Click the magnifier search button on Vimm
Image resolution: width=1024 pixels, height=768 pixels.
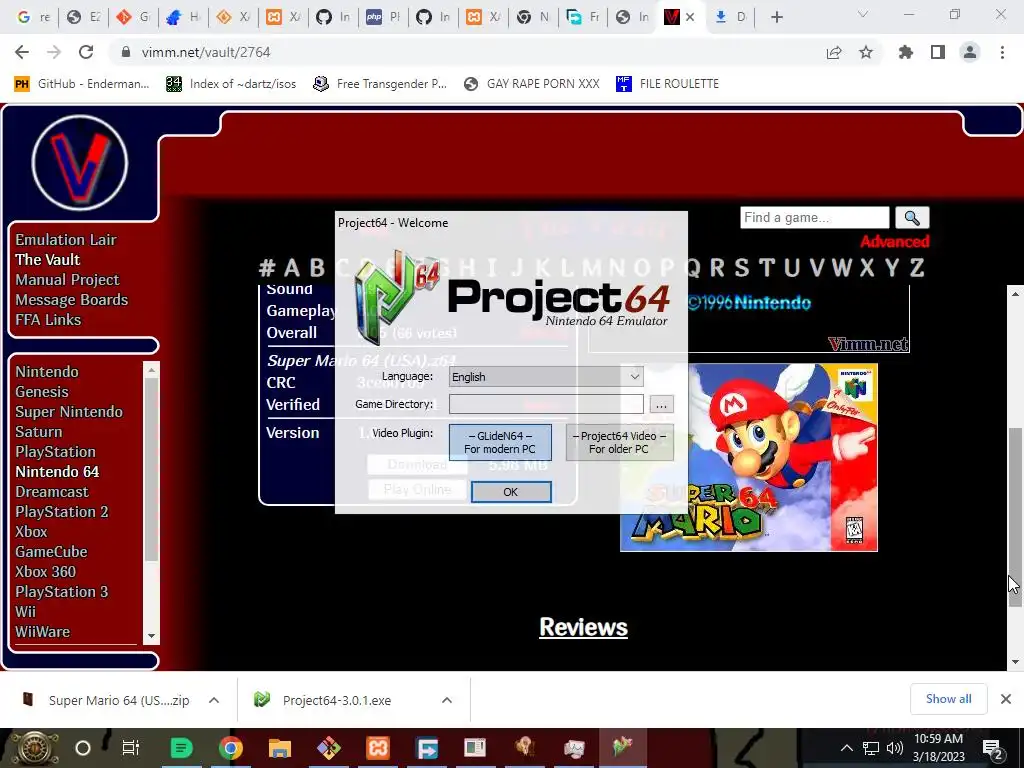pos(912,217)
